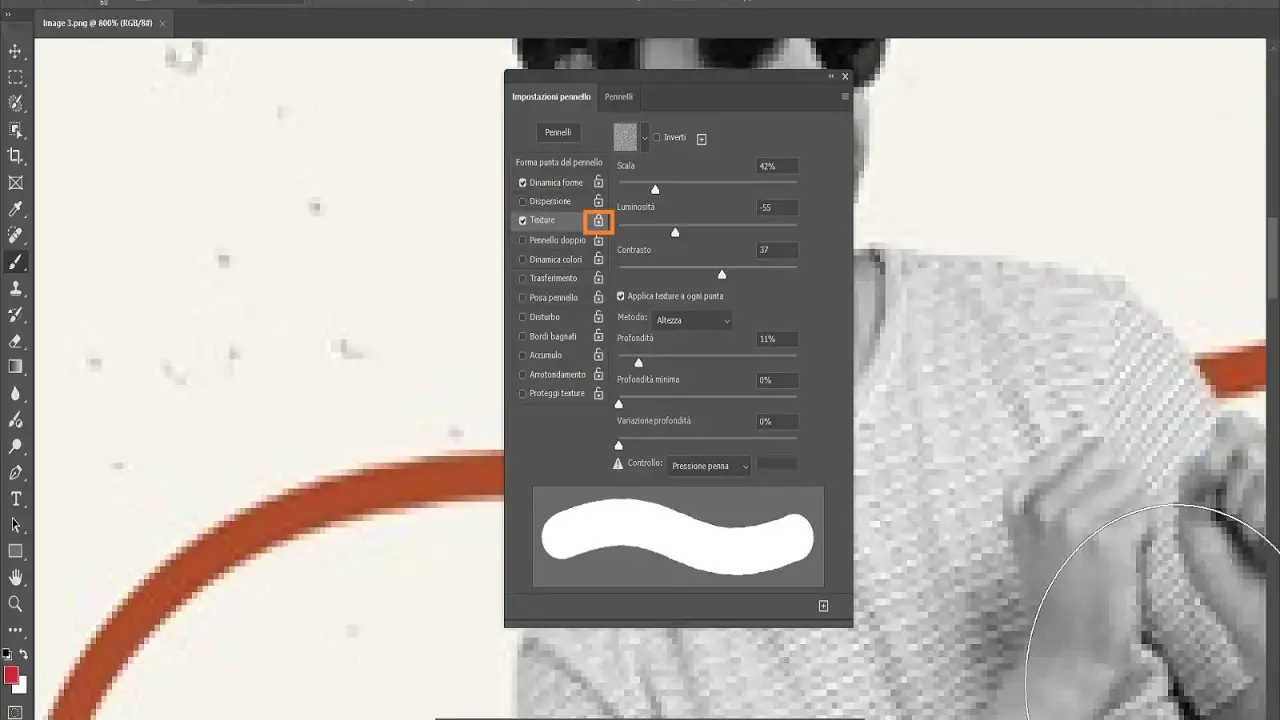Select the Object Selection tool
Screen dimensions: 1280x720
15,129
